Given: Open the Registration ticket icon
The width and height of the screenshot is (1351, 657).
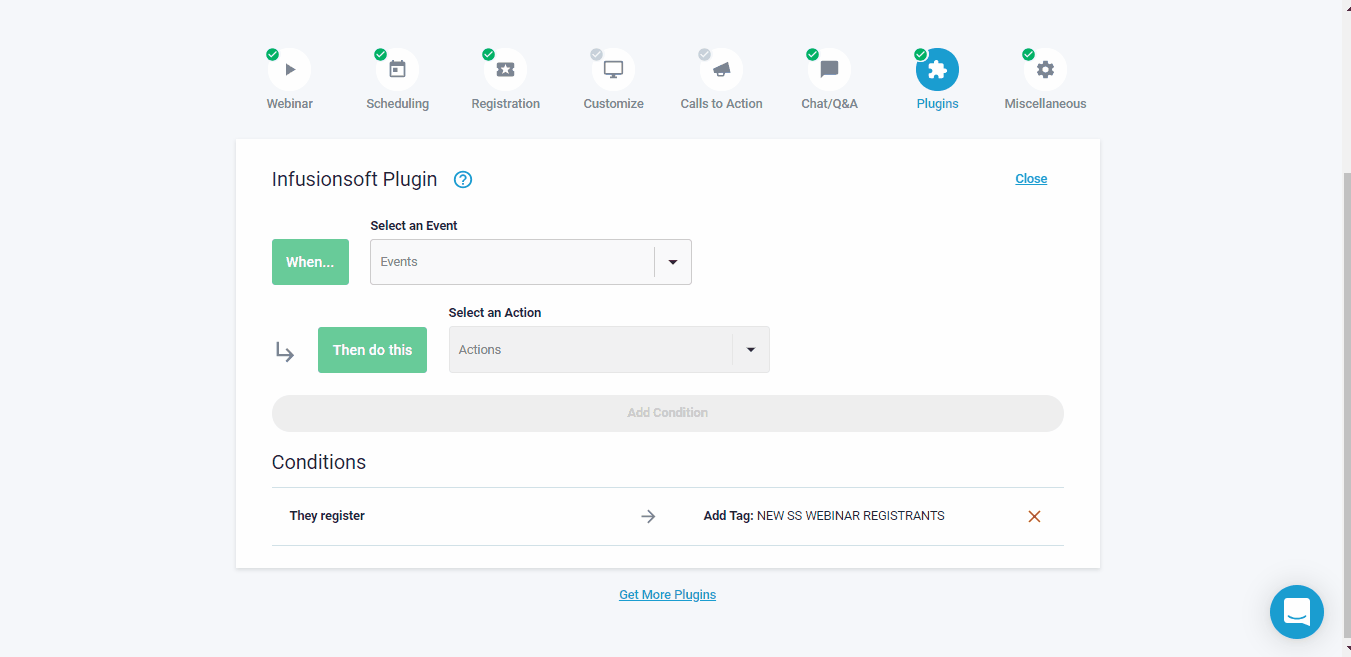Looking at the screenshot, I should 506,70.
